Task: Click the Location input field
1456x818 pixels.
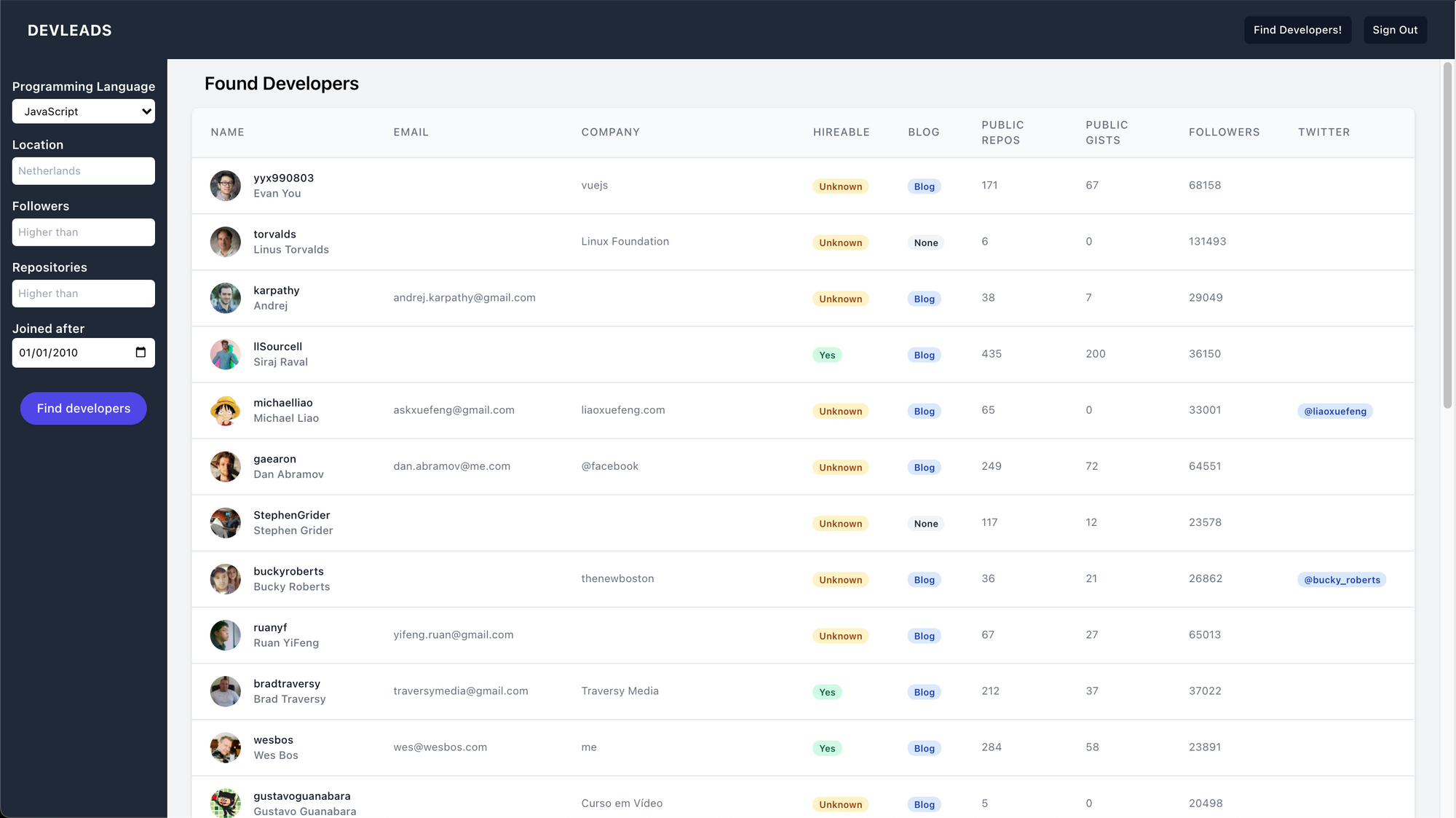Action: click(x=83, y=170)
